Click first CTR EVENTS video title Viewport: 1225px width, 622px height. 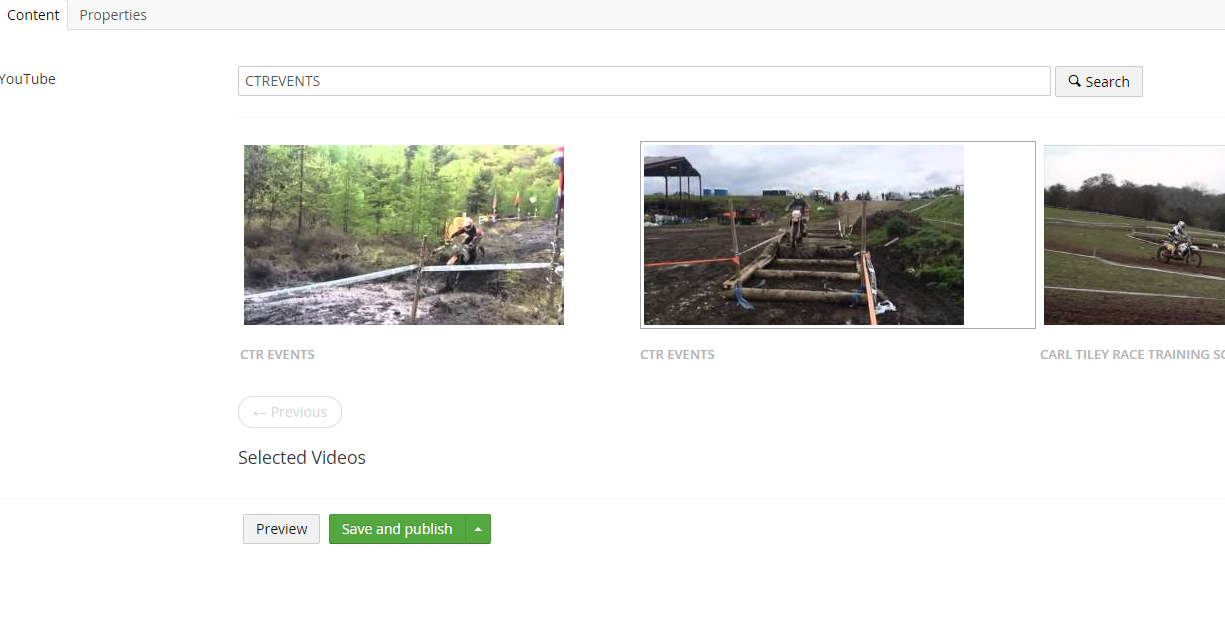click(x=277, y=355)
